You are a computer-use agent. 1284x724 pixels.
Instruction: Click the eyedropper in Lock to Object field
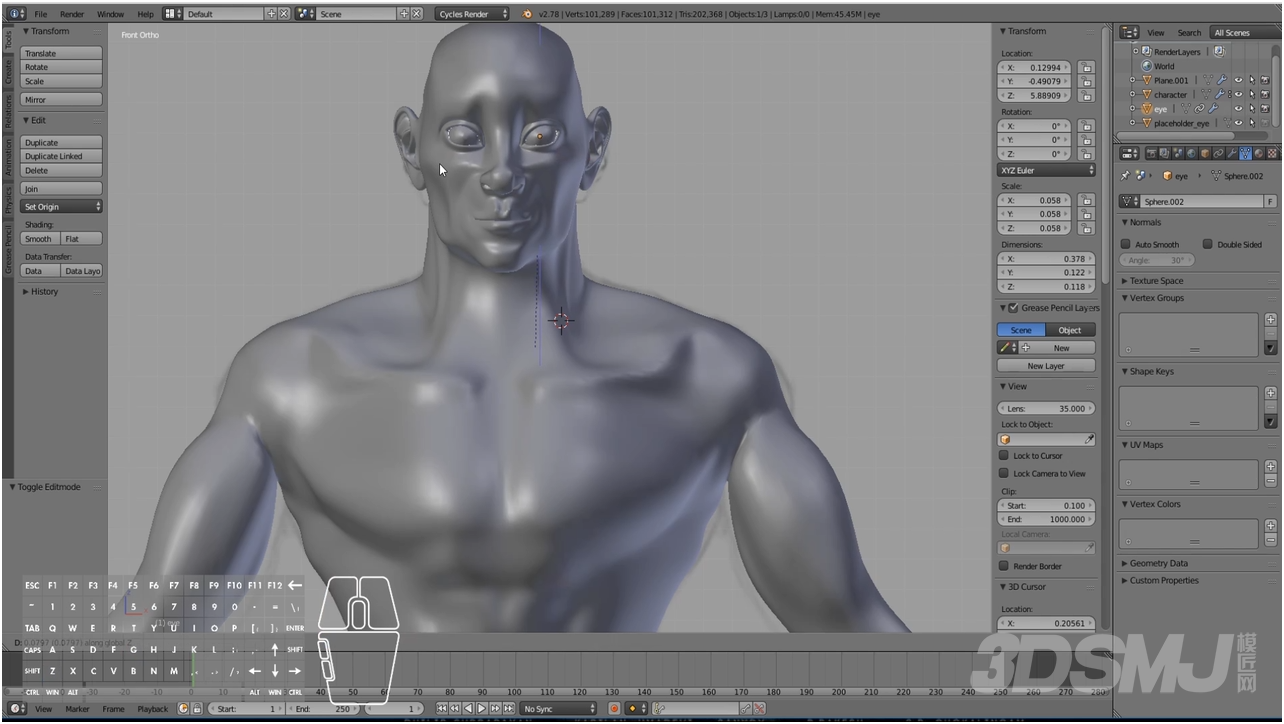(x=1089, y=439)
